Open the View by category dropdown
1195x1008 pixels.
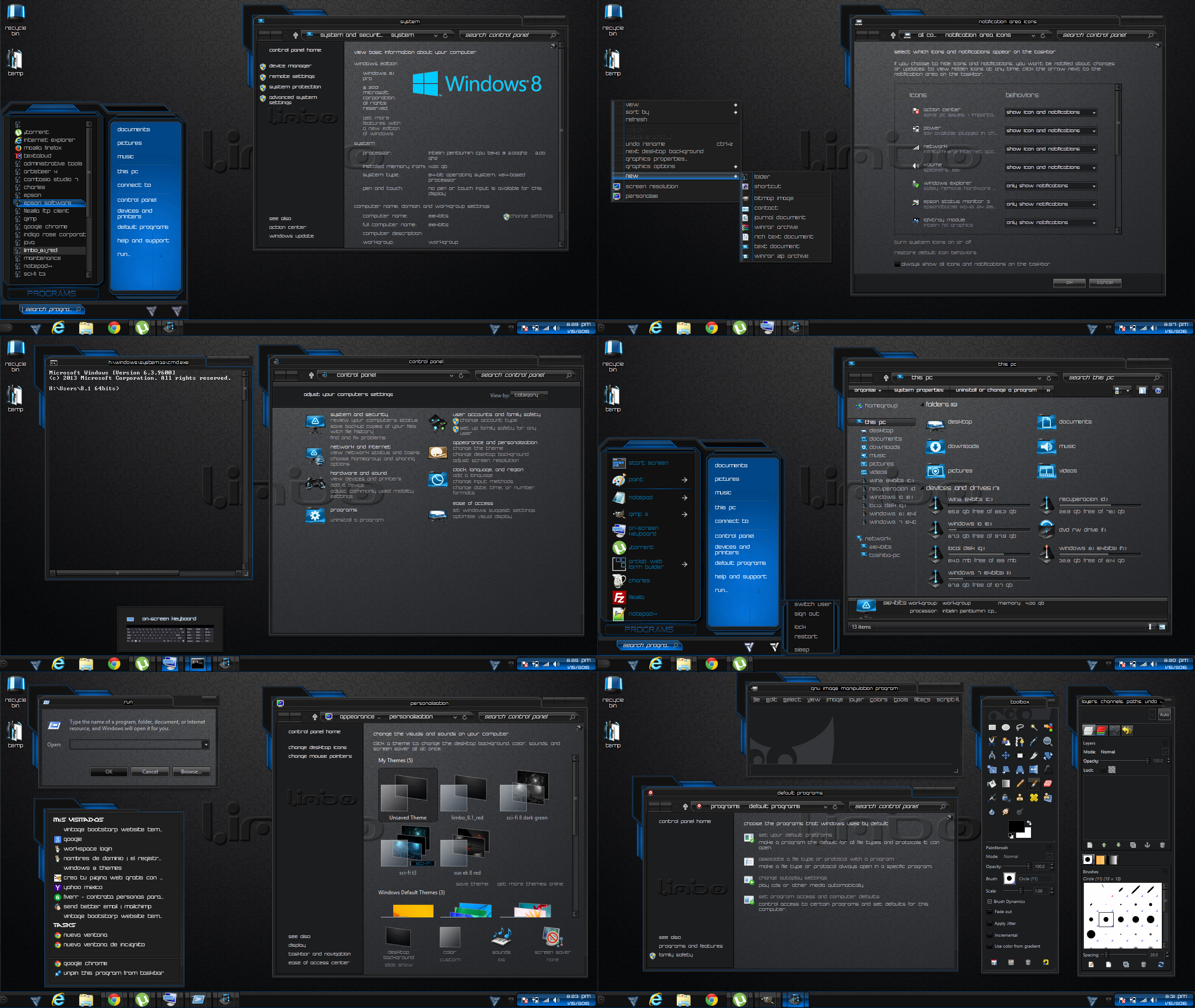529,395
